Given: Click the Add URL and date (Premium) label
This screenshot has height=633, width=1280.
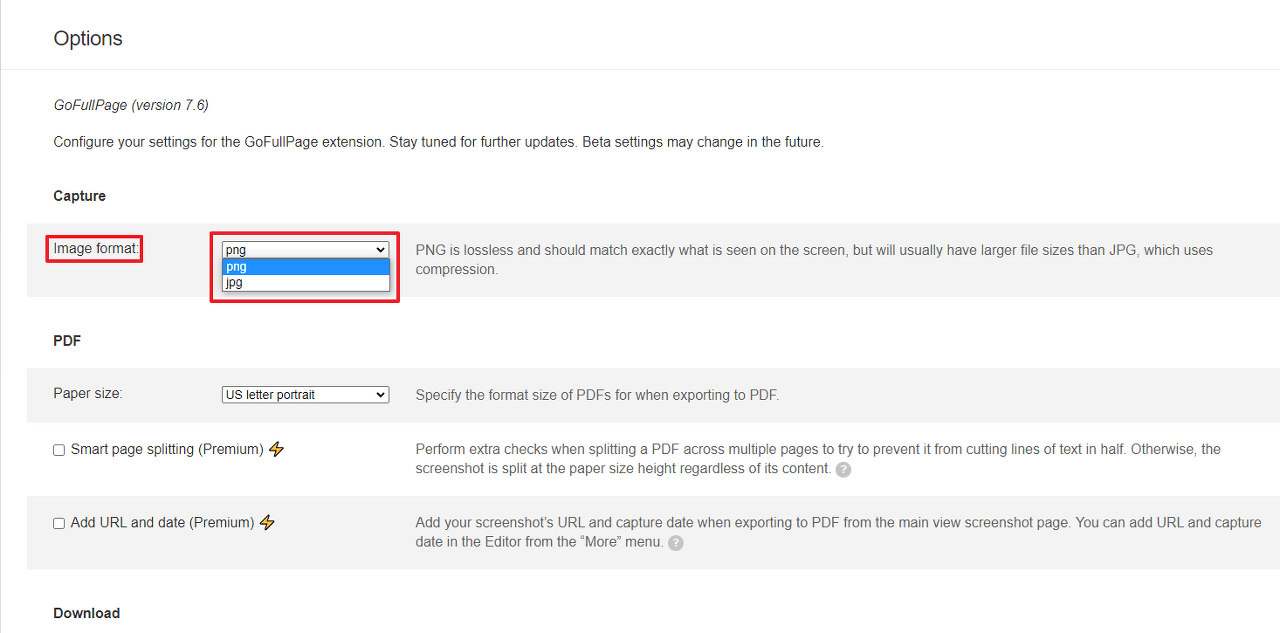Looking at the screenshot, I should click(162, 522).
